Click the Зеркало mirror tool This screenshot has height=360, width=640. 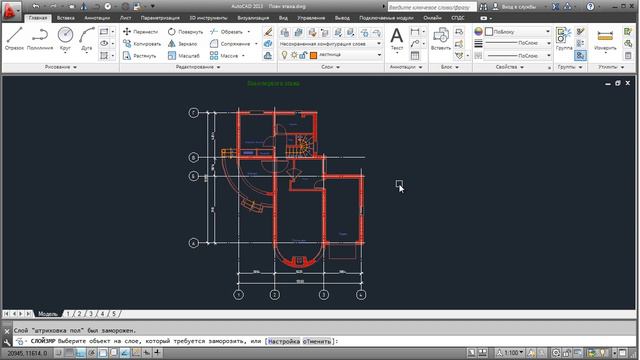coord(182,44)
